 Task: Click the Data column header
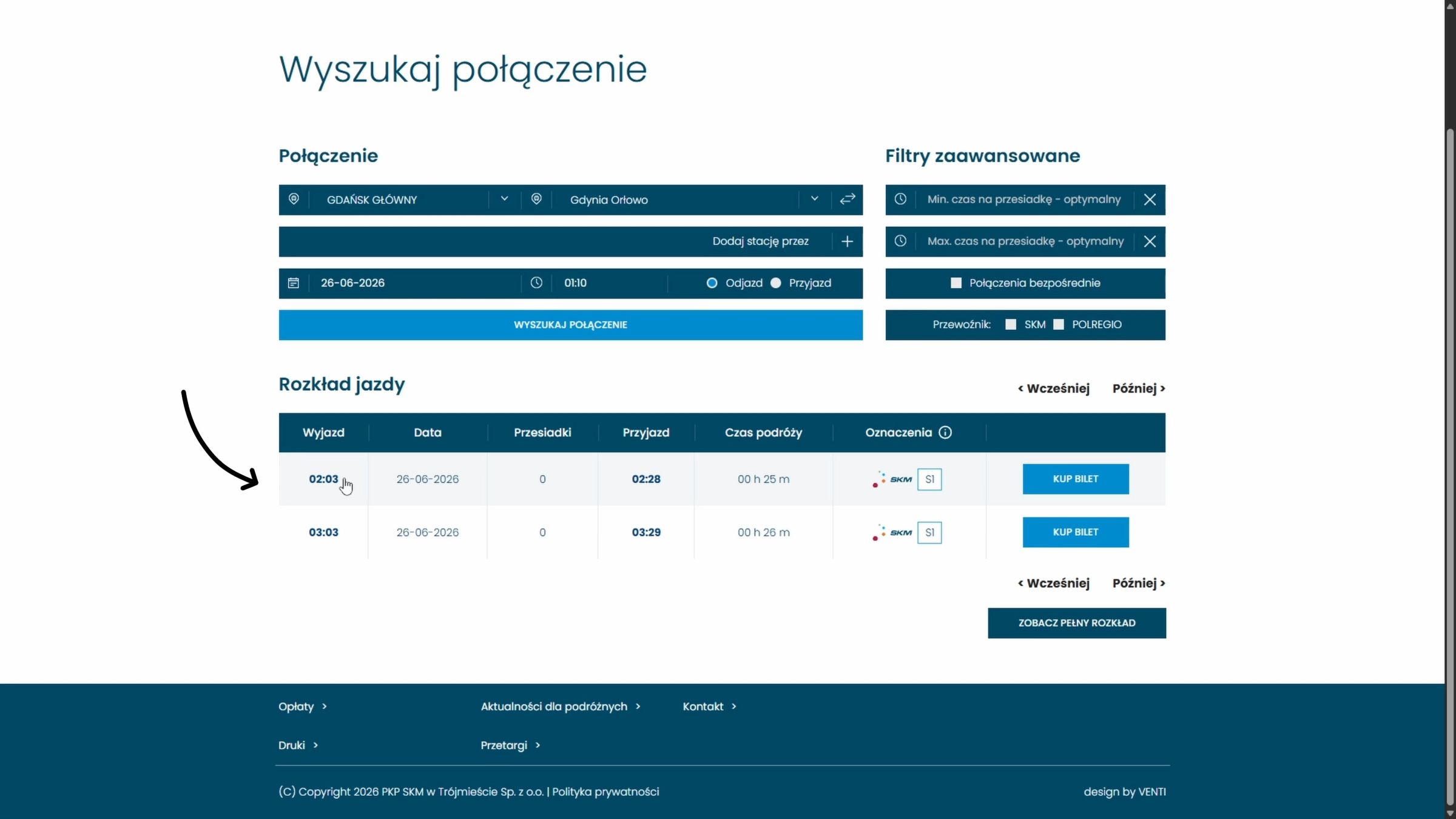(x=428, y=433)
